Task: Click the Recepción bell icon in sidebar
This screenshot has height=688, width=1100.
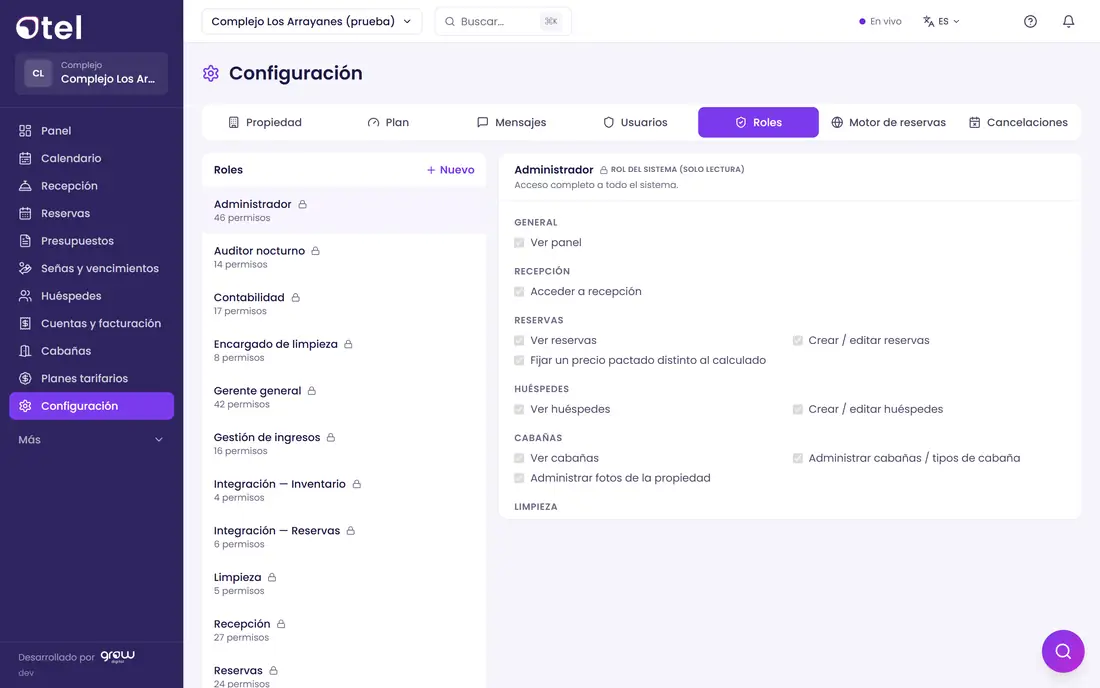Action: pyautogui.click(x=25, y=186)
